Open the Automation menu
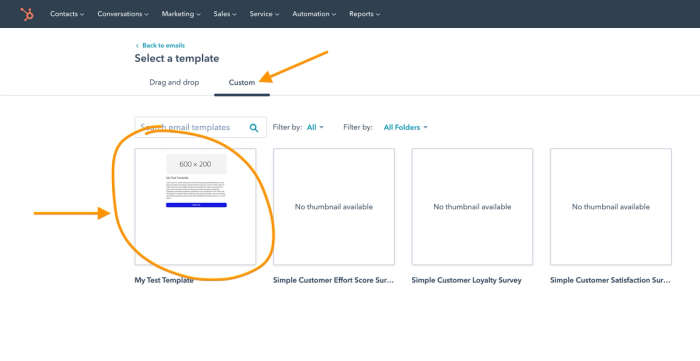This screenshot has width=700, height=361. [314, 14]
